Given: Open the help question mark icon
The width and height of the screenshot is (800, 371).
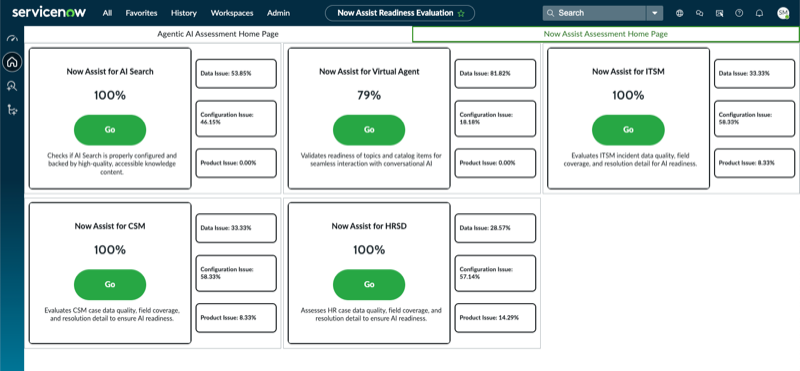Looking at the screenshot, I should pos(739,13).
